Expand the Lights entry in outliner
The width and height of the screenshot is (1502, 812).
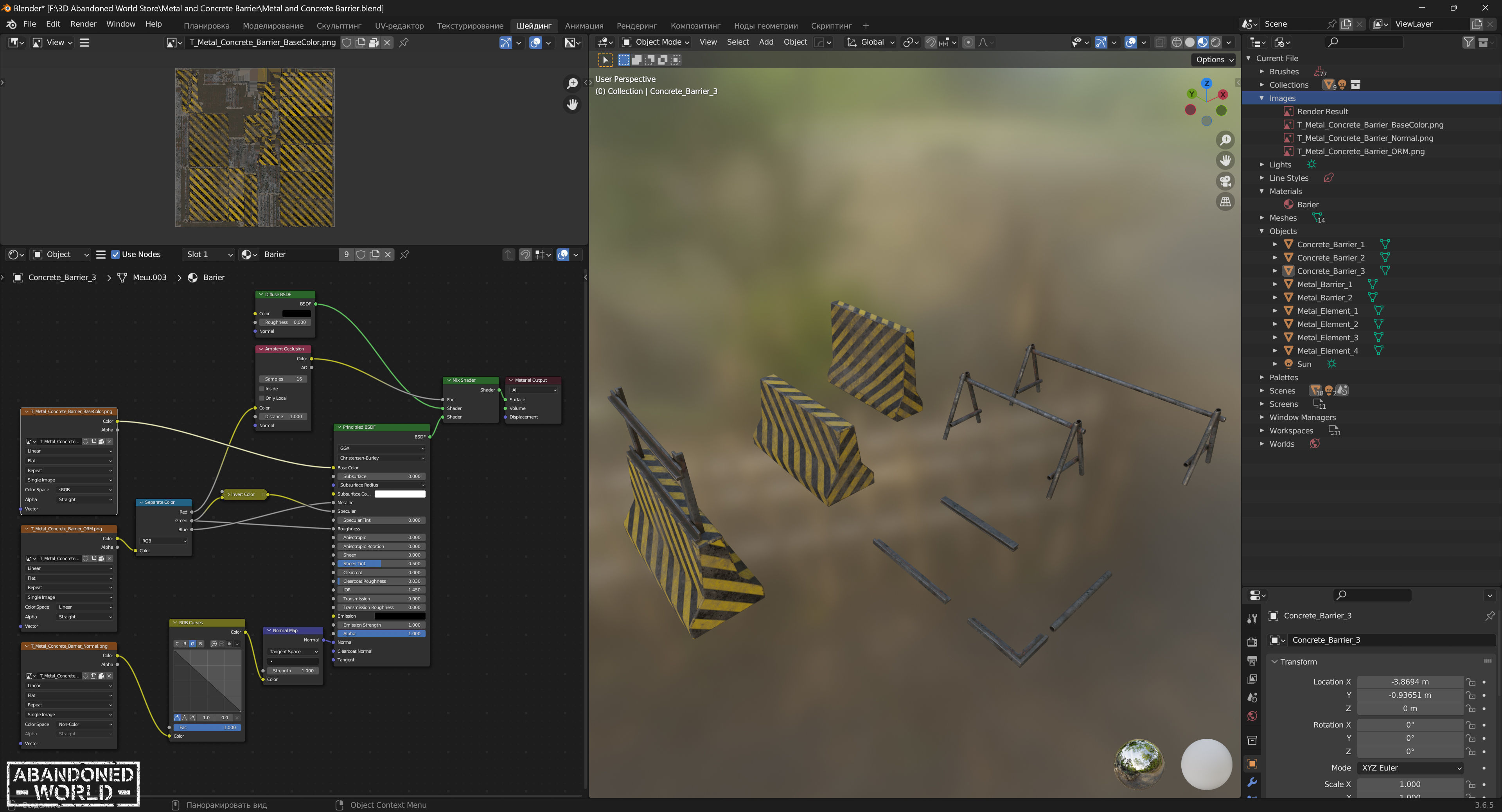1261,164
